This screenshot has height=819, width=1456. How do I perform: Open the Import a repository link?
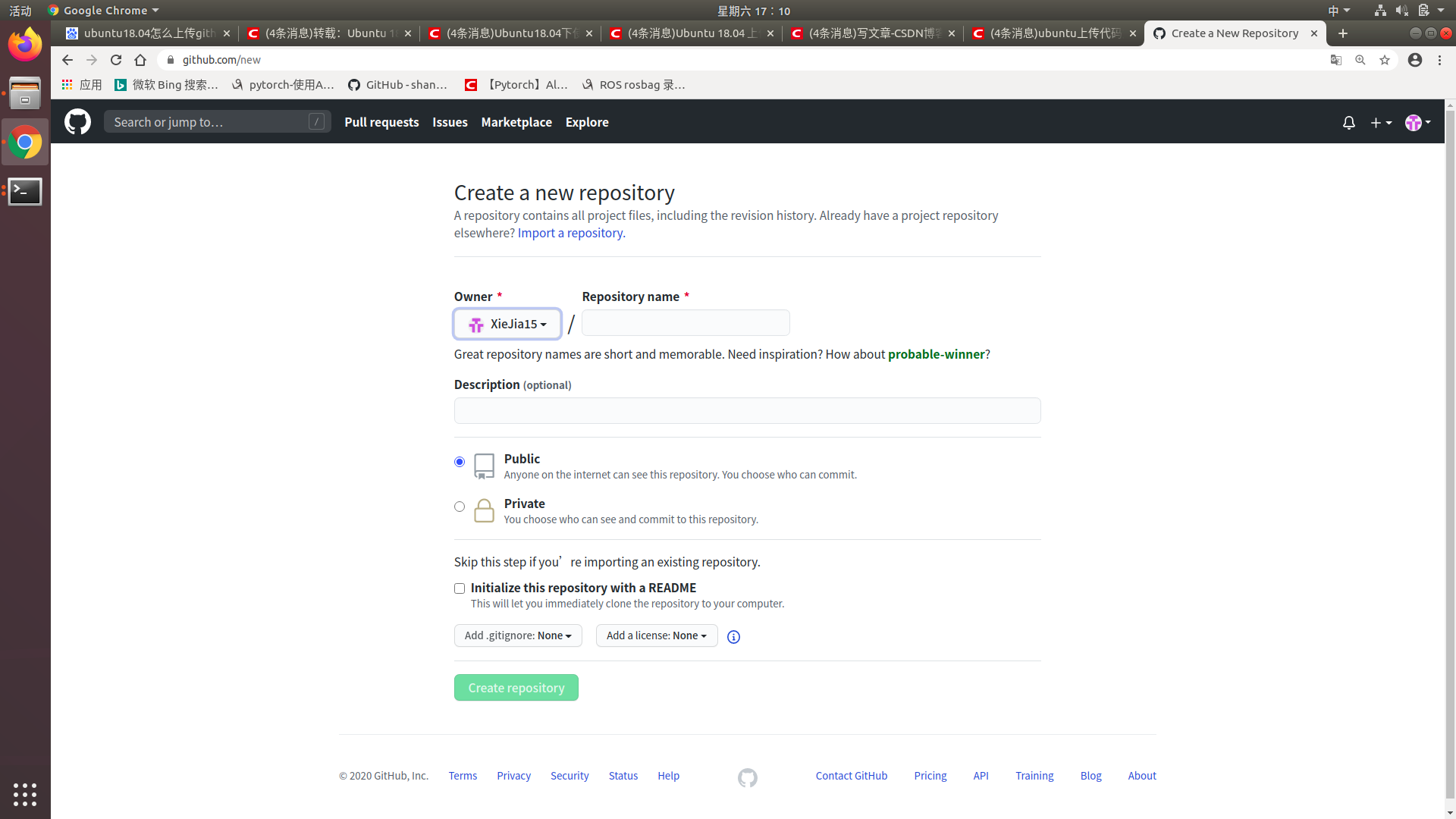tap(570, 233)
